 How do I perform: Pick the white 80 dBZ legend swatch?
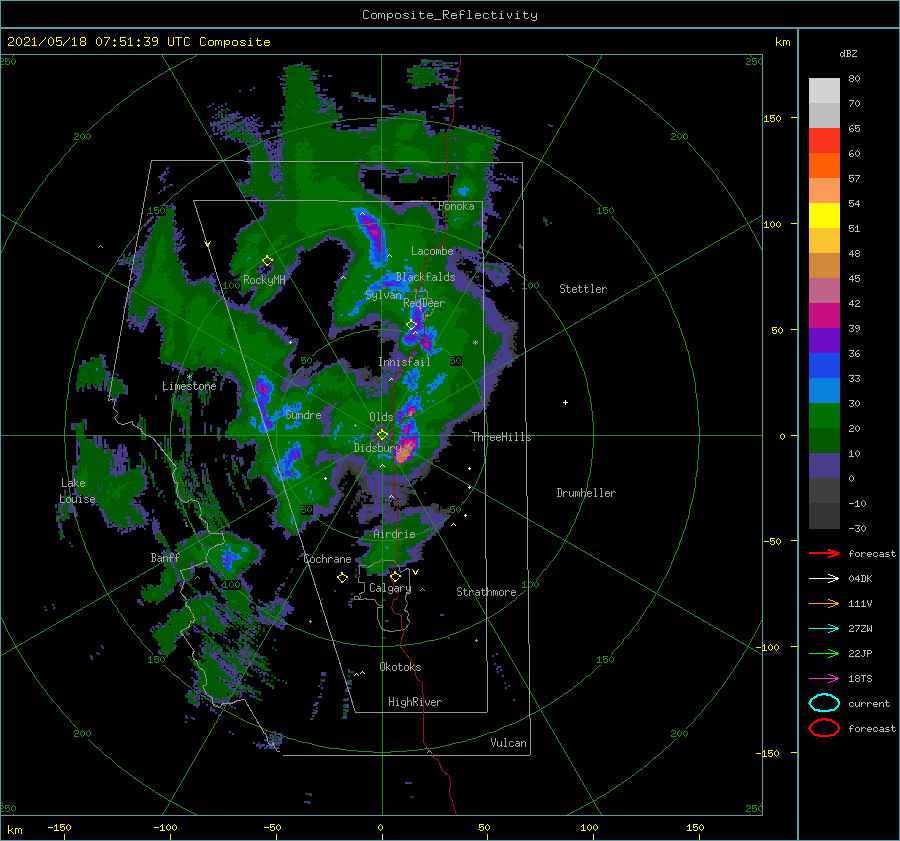tap(824, 90)
